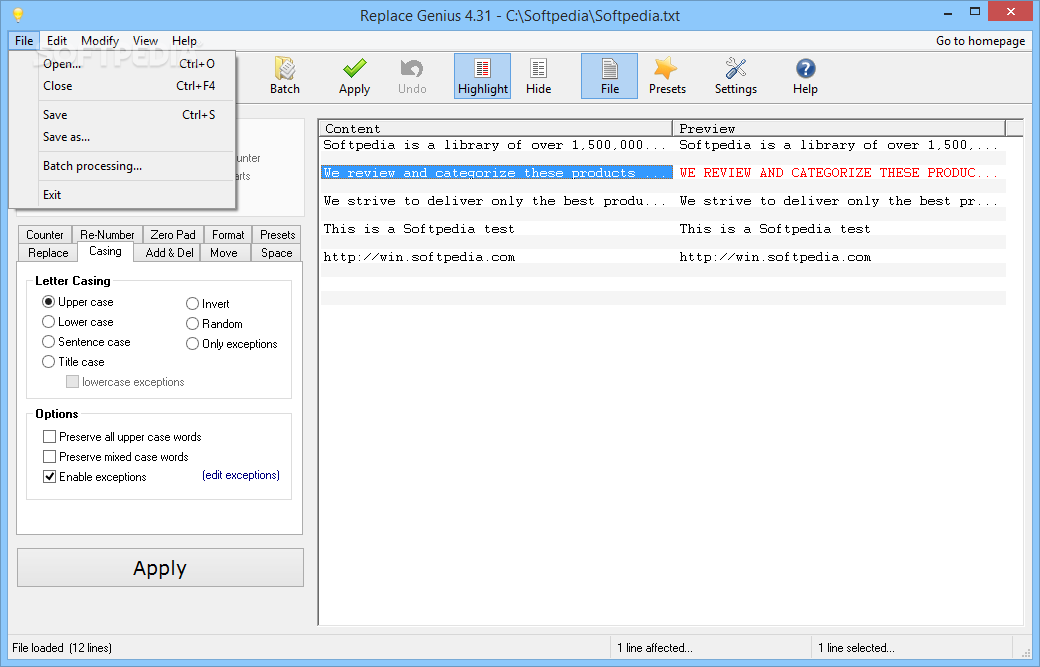
Task: Click 'File loaded (12 lines)' status text
Action: [x=62, y=648]
